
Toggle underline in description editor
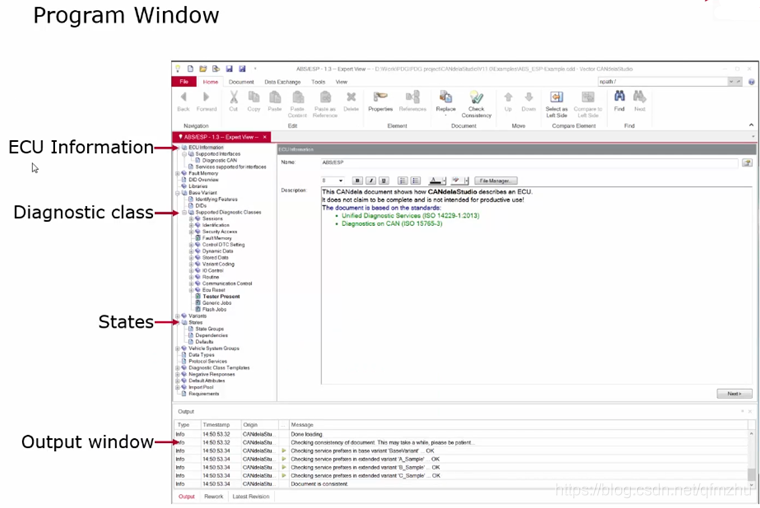pyautogui.click(x=384, y=180)
